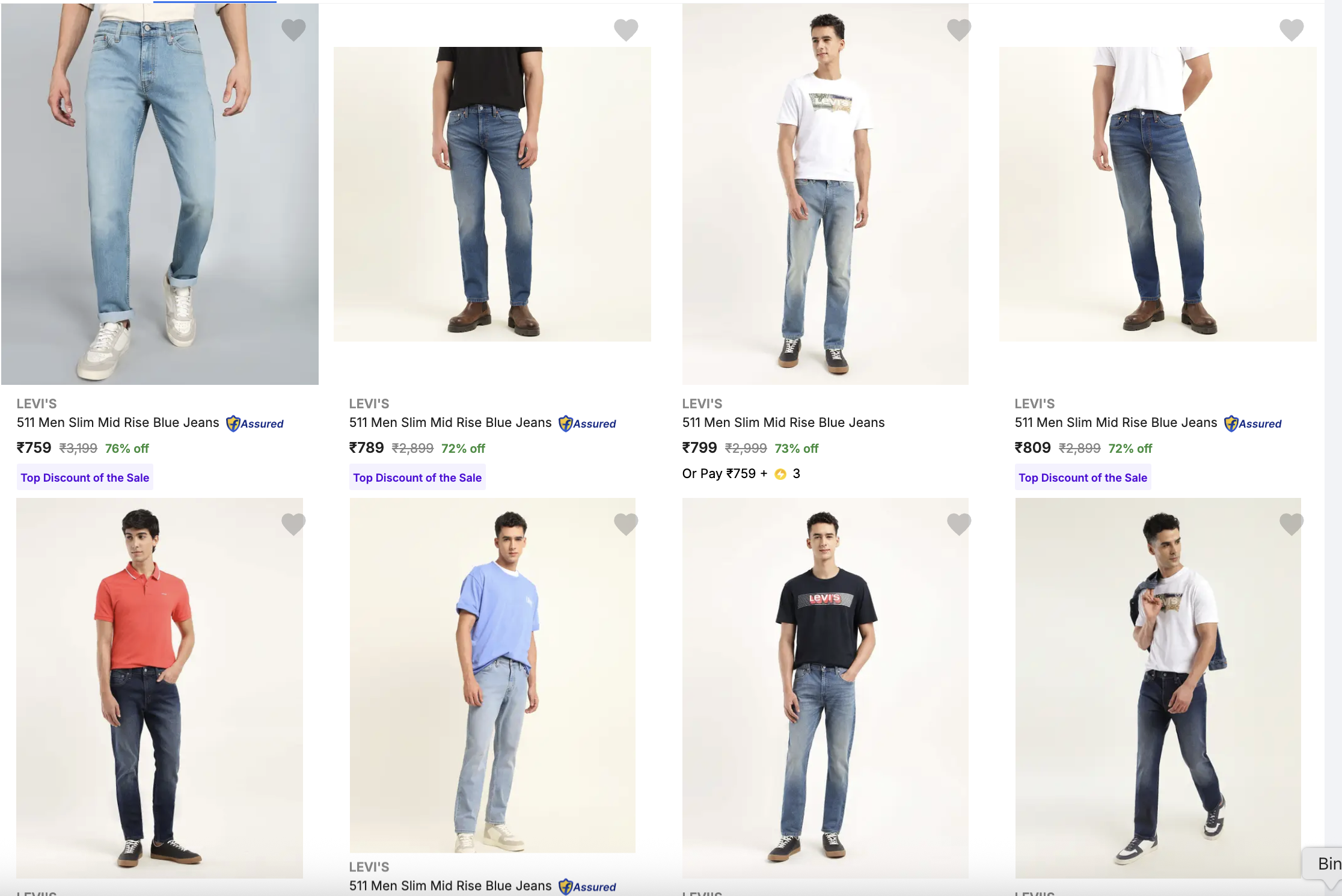Wishlist the lavender t-shirt model's jeans
Image resolution: width=1342 pixels, height=896 pixels.
(626, 524)
